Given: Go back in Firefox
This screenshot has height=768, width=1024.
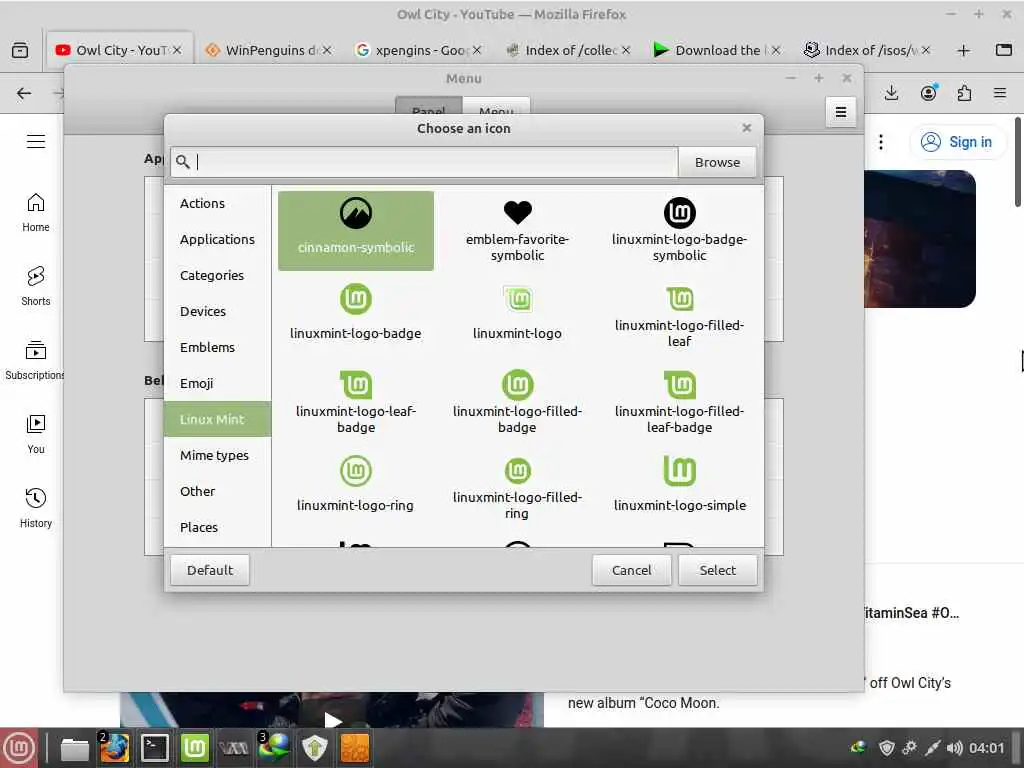Looking at the screenshot, I should pyautogui.click(x=24, y=93).
